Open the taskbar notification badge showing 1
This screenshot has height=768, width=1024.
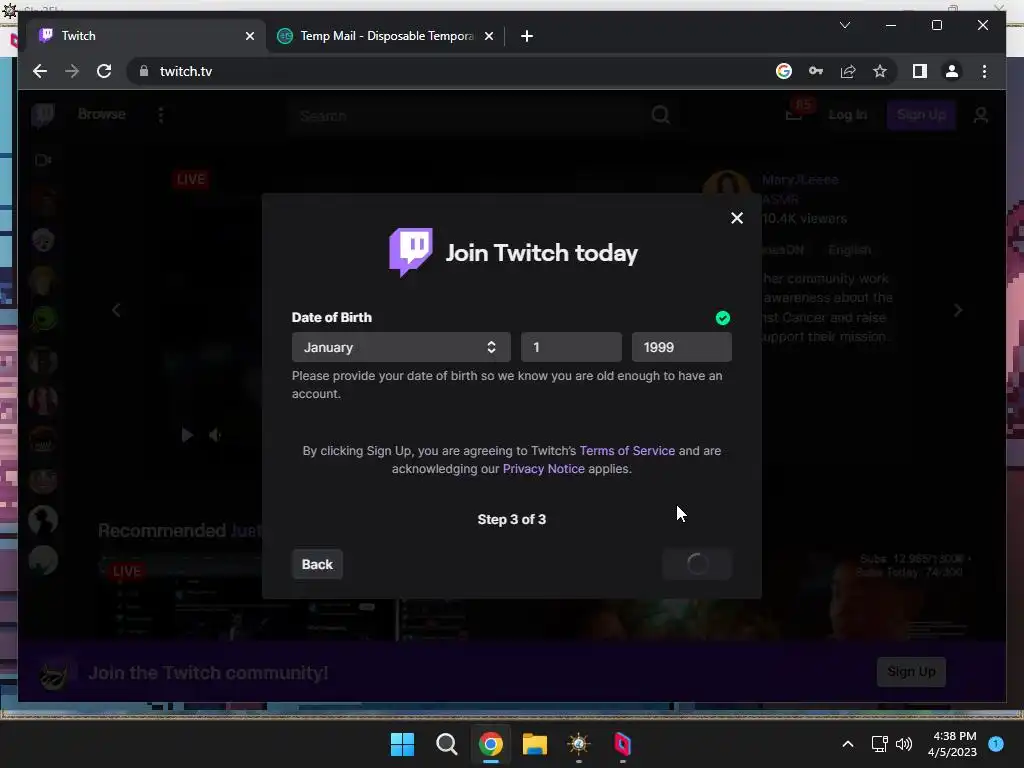(996, 744)
